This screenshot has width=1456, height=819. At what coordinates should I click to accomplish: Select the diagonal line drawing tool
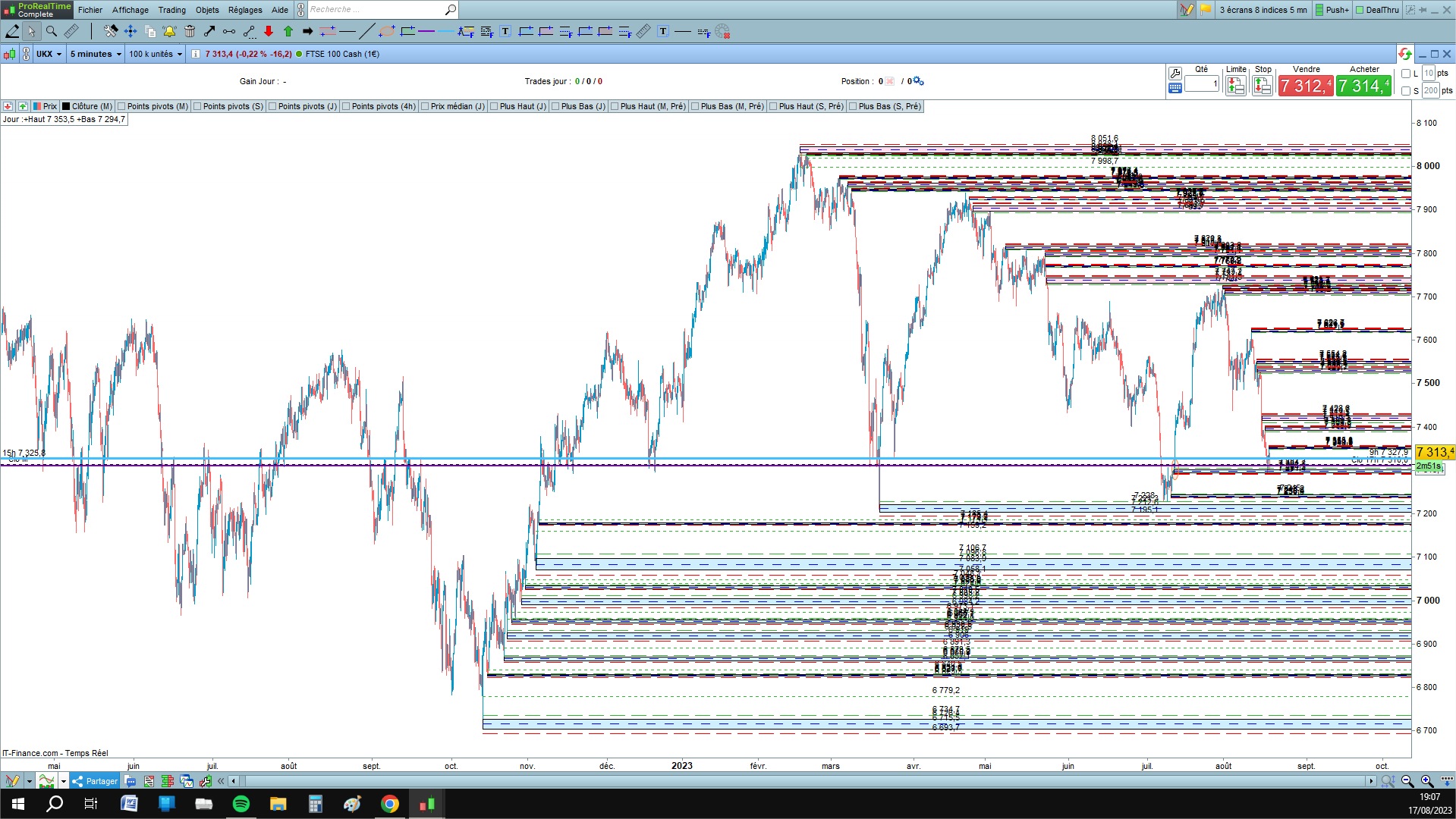367,31
